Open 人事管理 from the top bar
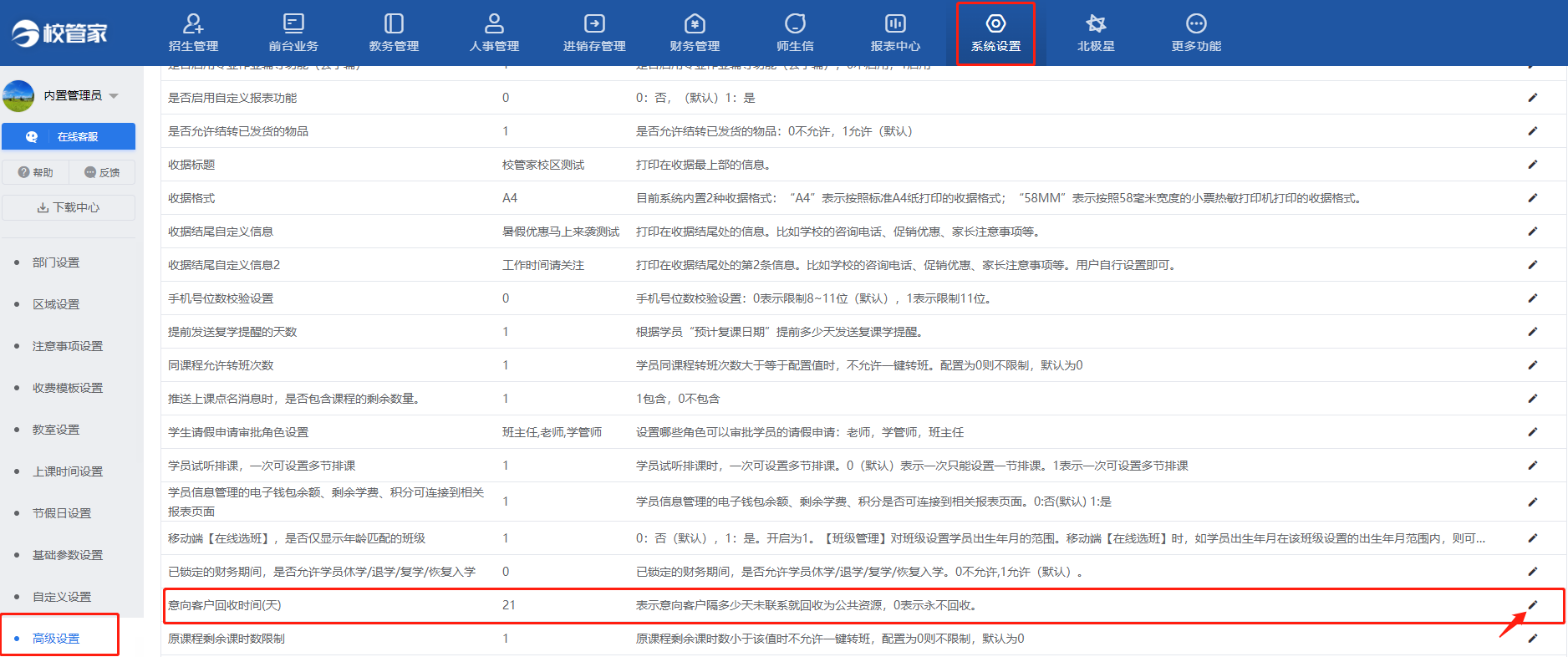The image size is (1568, 657). click(494, 33)
